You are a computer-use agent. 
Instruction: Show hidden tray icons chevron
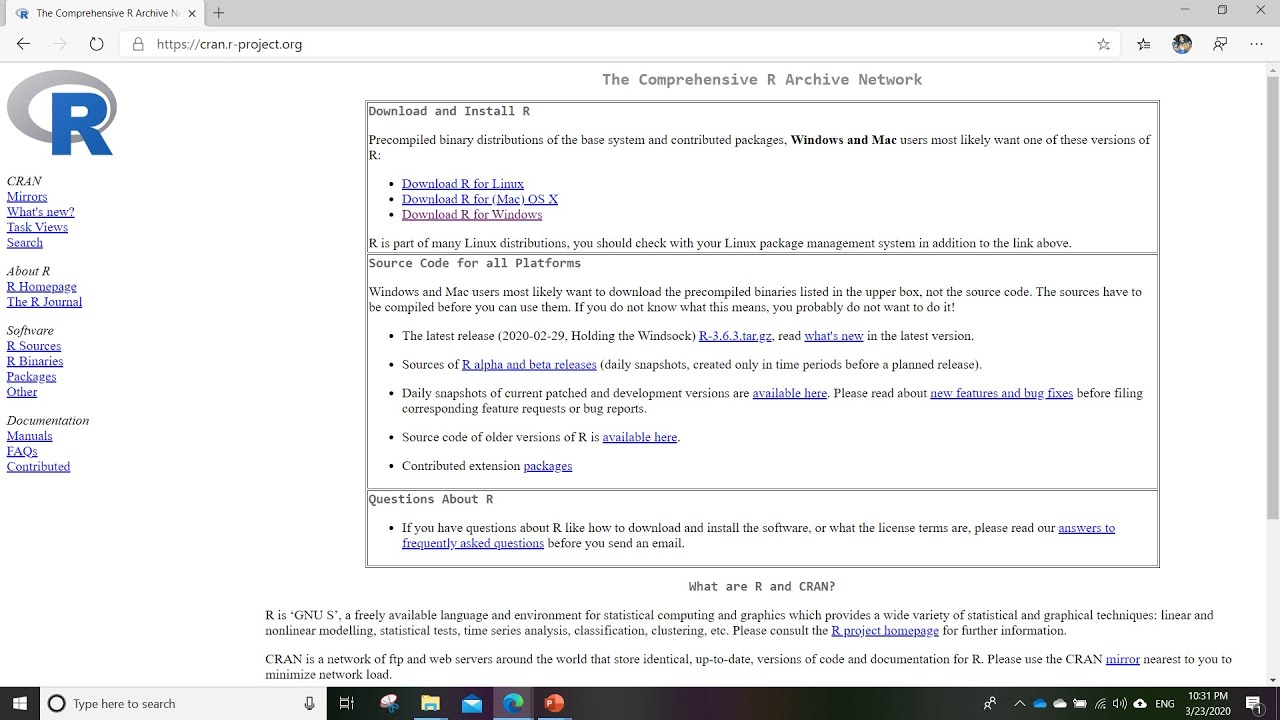pyautogui.click(x=1019, y=704)
